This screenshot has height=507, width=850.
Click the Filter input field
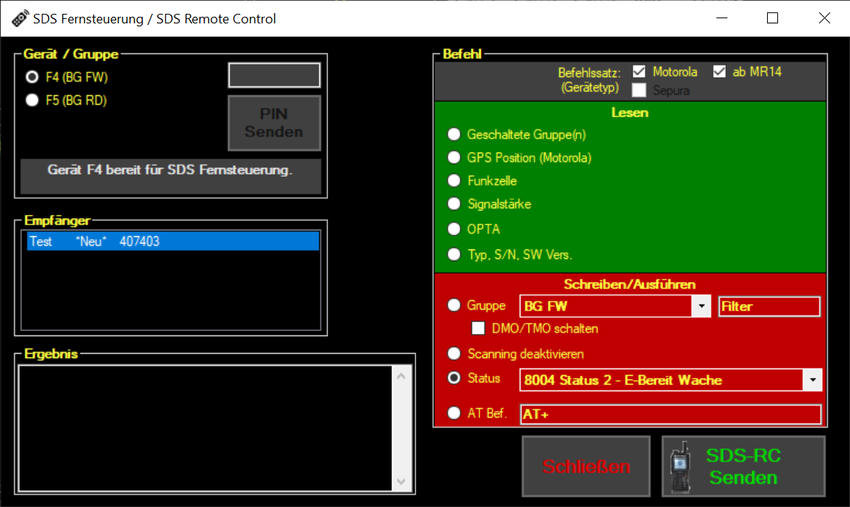click(768, 307)
